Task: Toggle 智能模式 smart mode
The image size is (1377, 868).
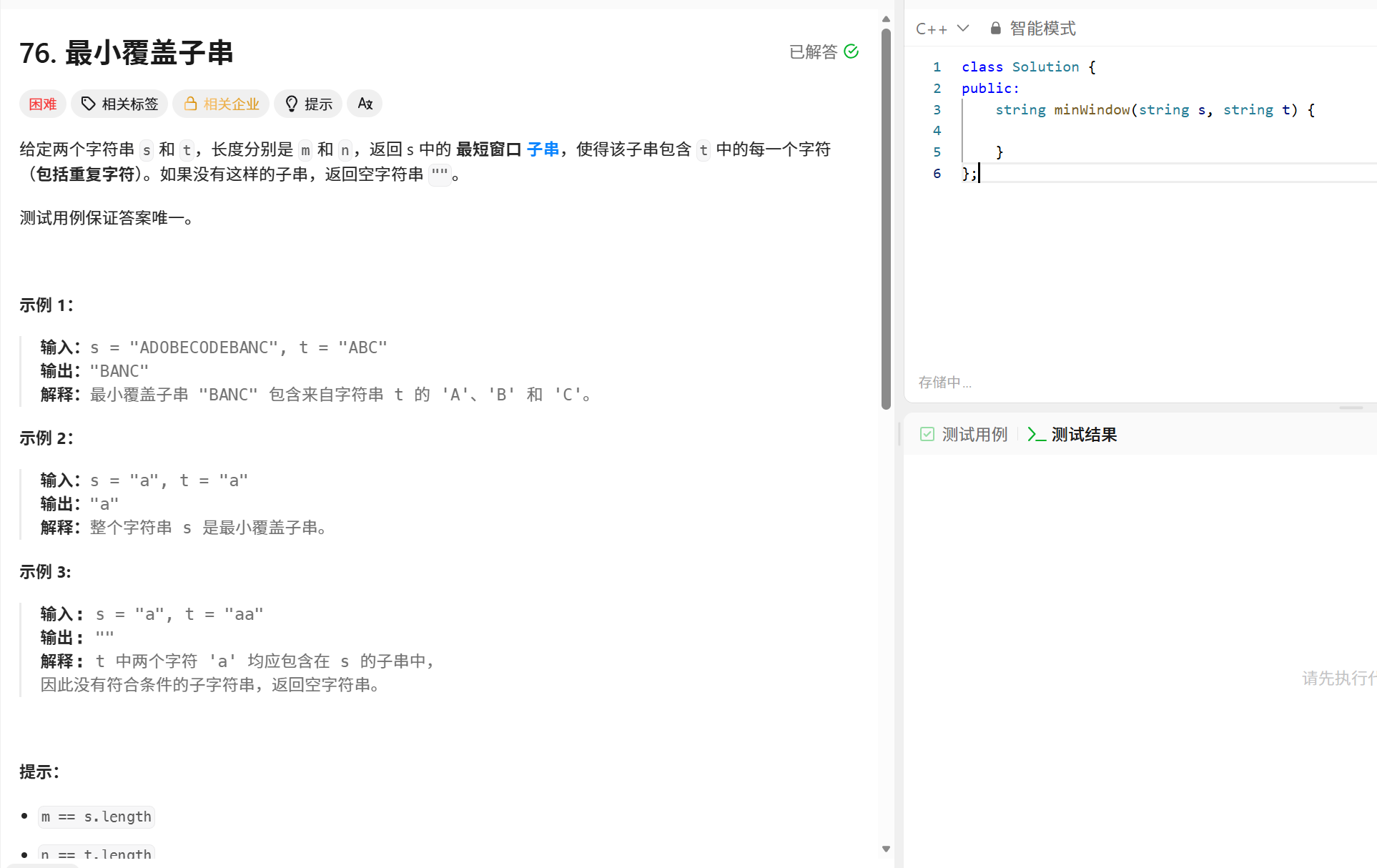Action: [1042, 29]
